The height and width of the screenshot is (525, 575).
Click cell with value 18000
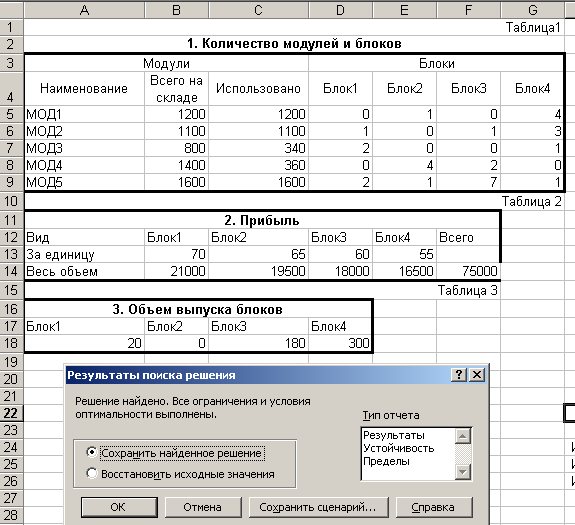click(x=340, y=271)
